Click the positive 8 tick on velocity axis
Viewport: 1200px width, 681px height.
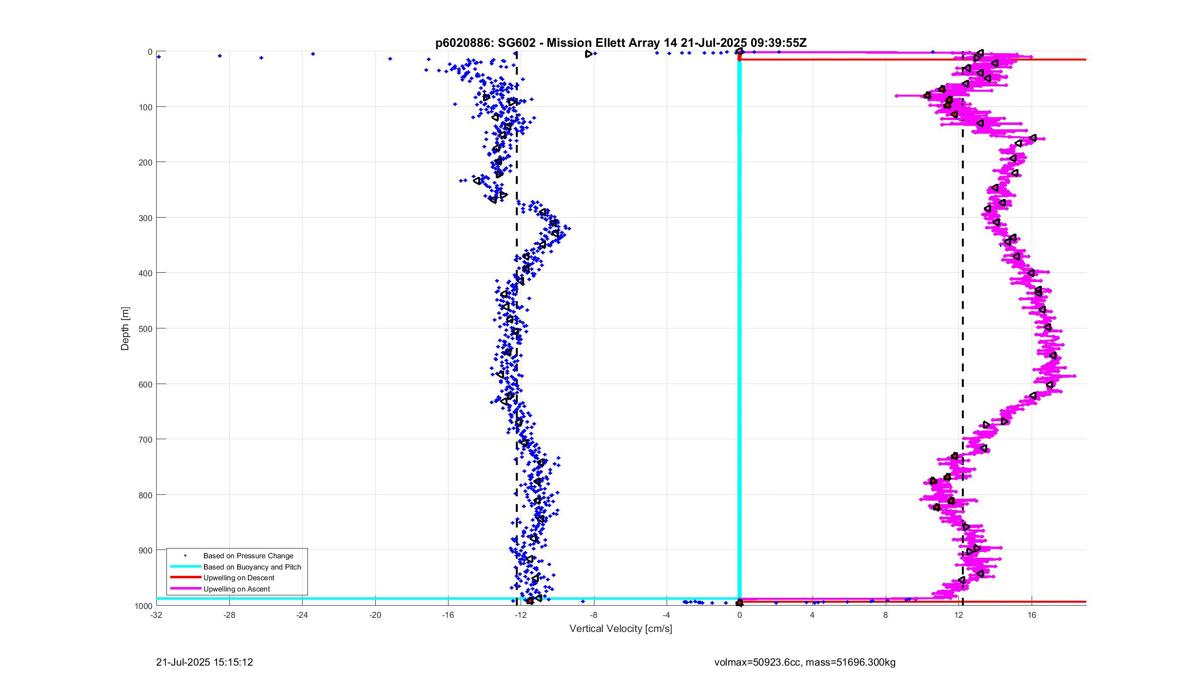885,616
